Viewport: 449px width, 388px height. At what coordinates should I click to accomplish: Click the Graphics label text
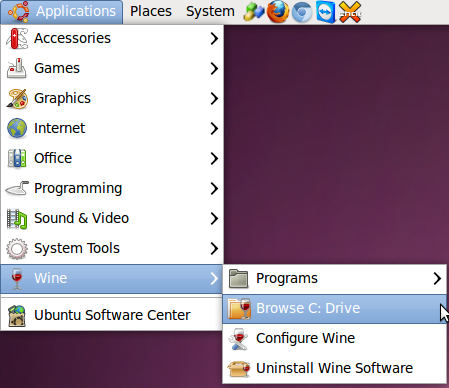(62, 99)
